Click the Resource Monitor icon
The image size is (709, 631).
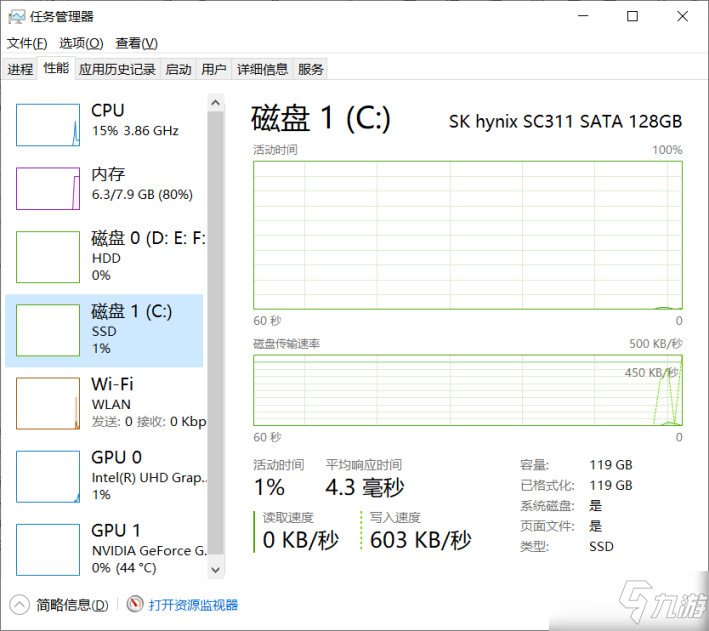tap(135, 605)
